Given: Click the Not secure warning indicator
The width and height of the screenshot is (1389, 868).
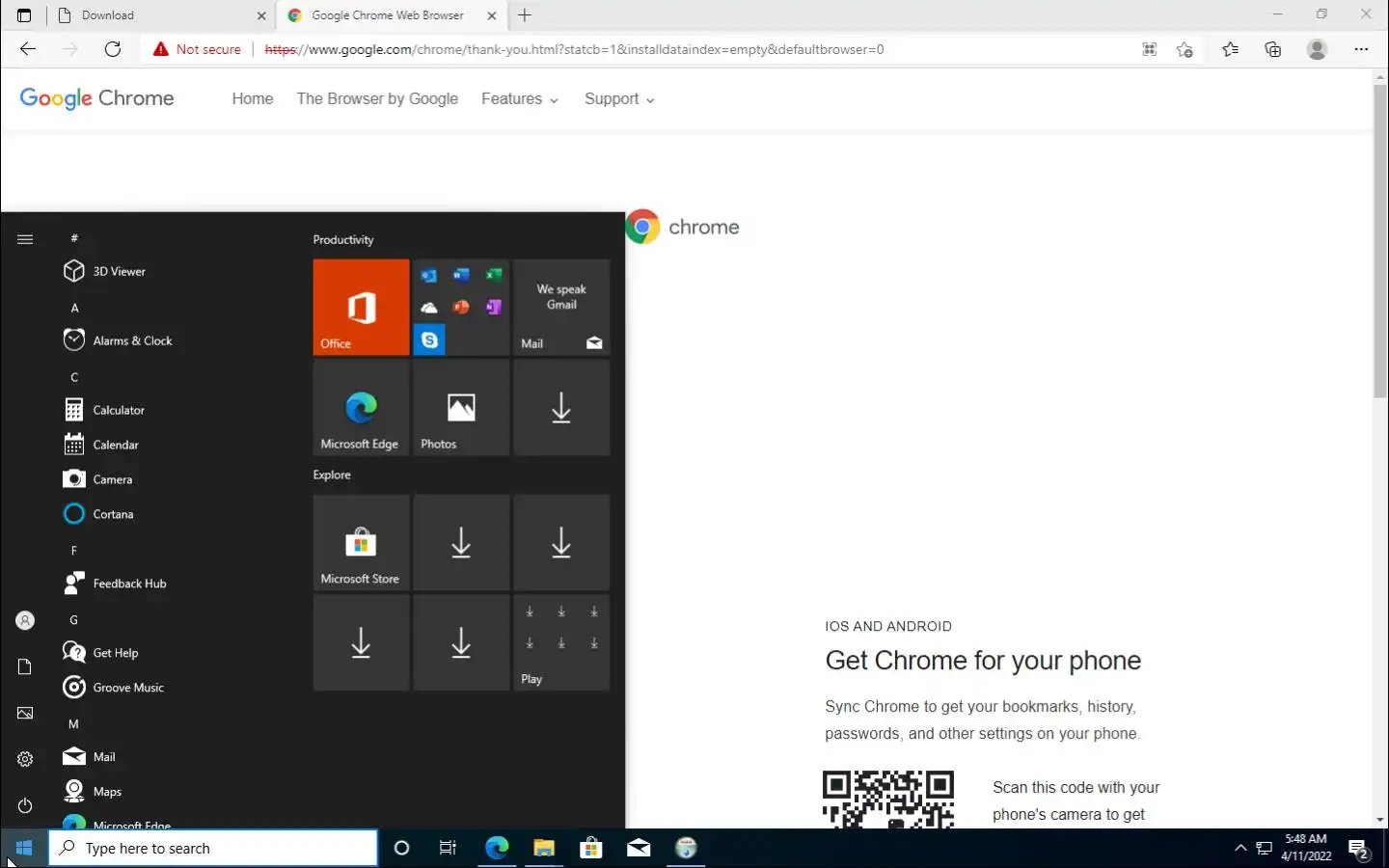Looking at the screenshot, I should tap(197, 49).
